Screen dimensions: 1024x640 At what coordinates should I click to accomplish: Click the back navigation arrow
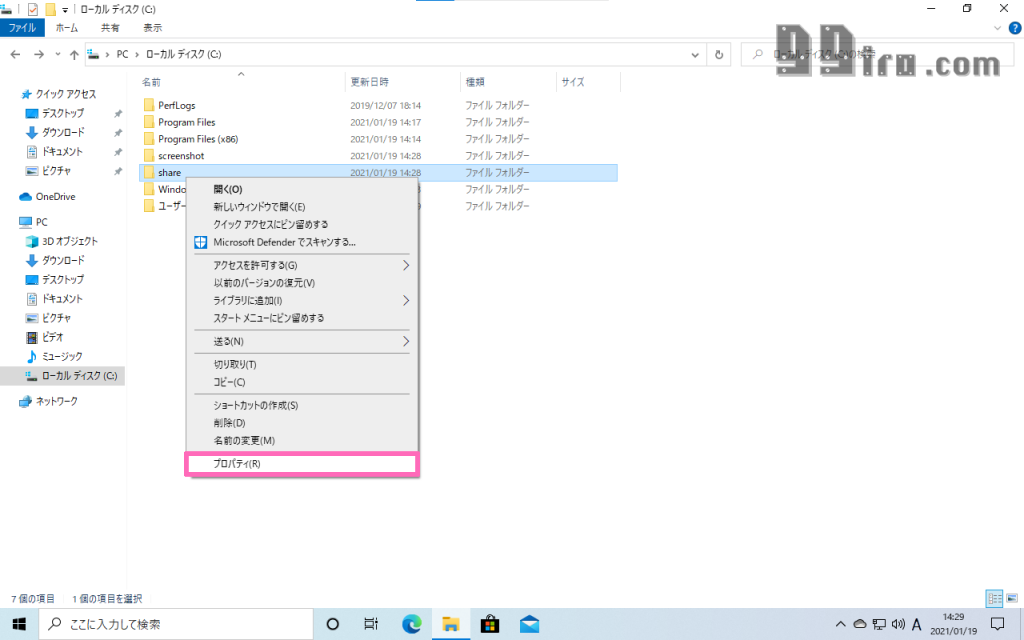[16, 55]
